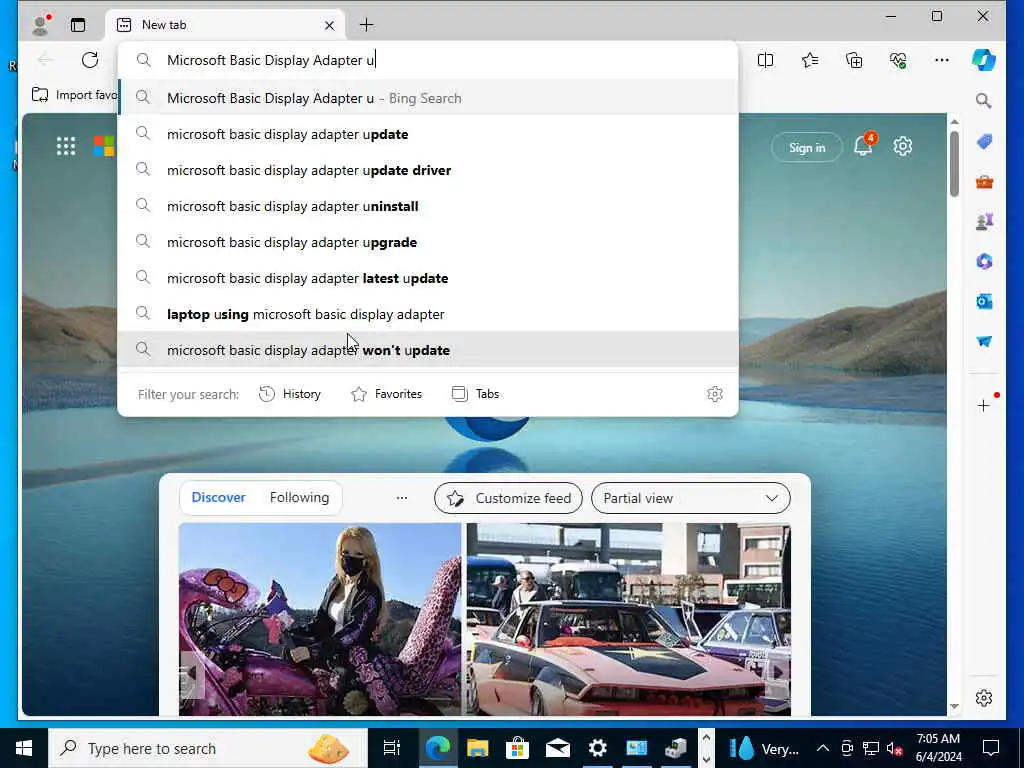Choose the suggestion ending in 'update driver'

pos(428,170)
